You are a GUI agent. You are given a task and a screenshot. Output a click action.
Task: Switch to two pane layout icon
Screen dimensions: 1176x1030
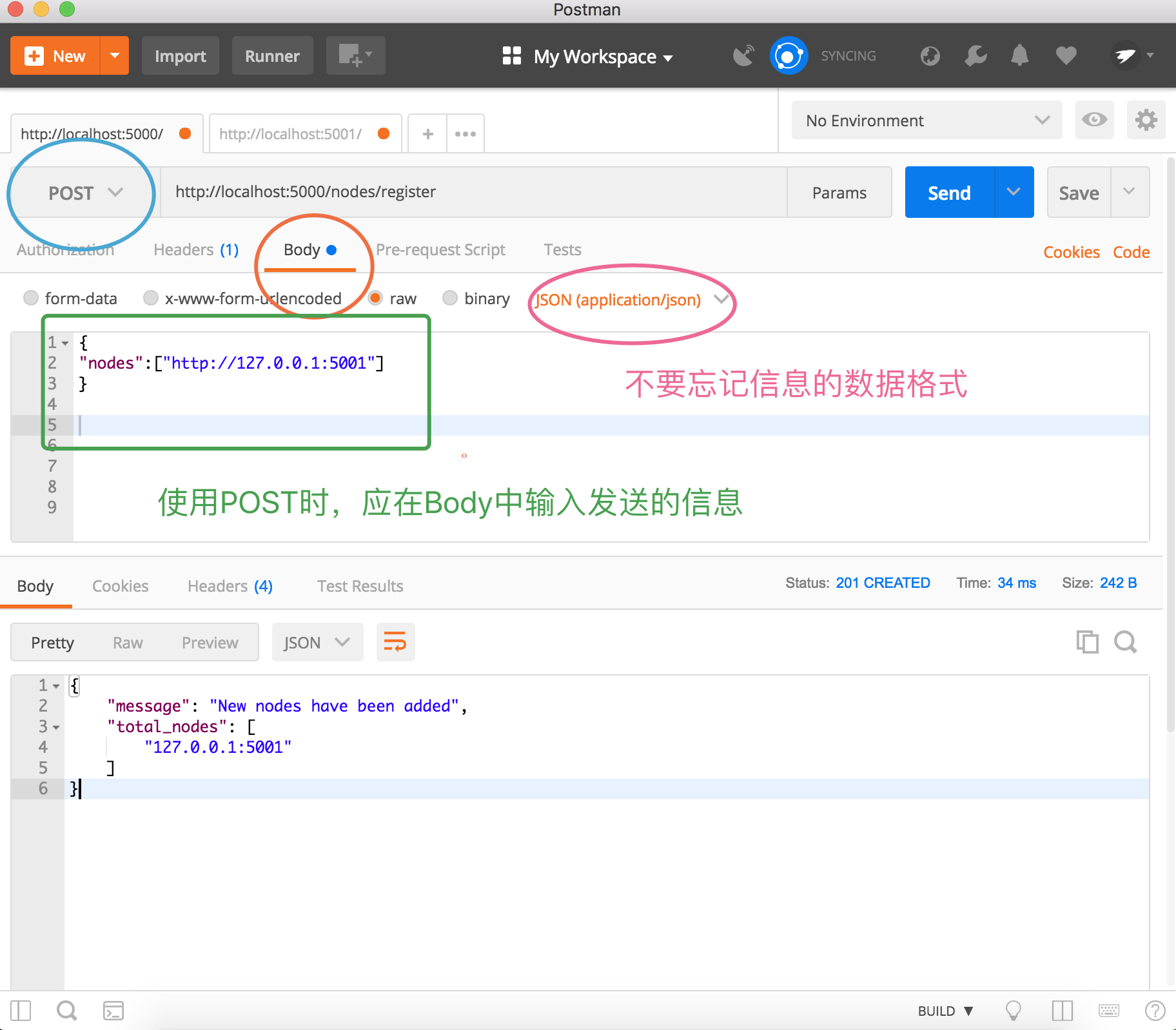tap(1062, 1011)
